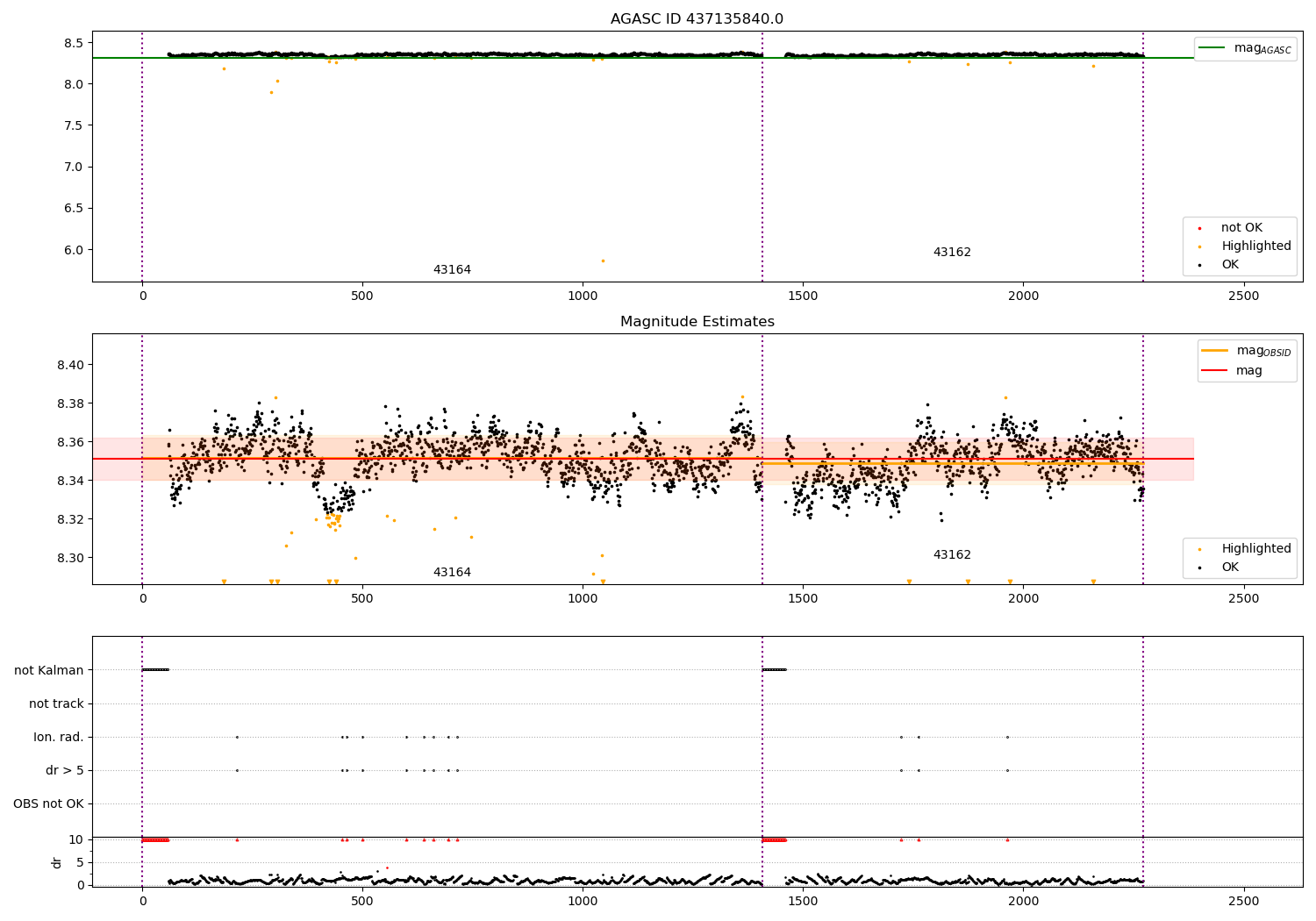Click the 500 x-tick under bottom plot
This screenshot has height=921, width=1316.
coord(362,902)
